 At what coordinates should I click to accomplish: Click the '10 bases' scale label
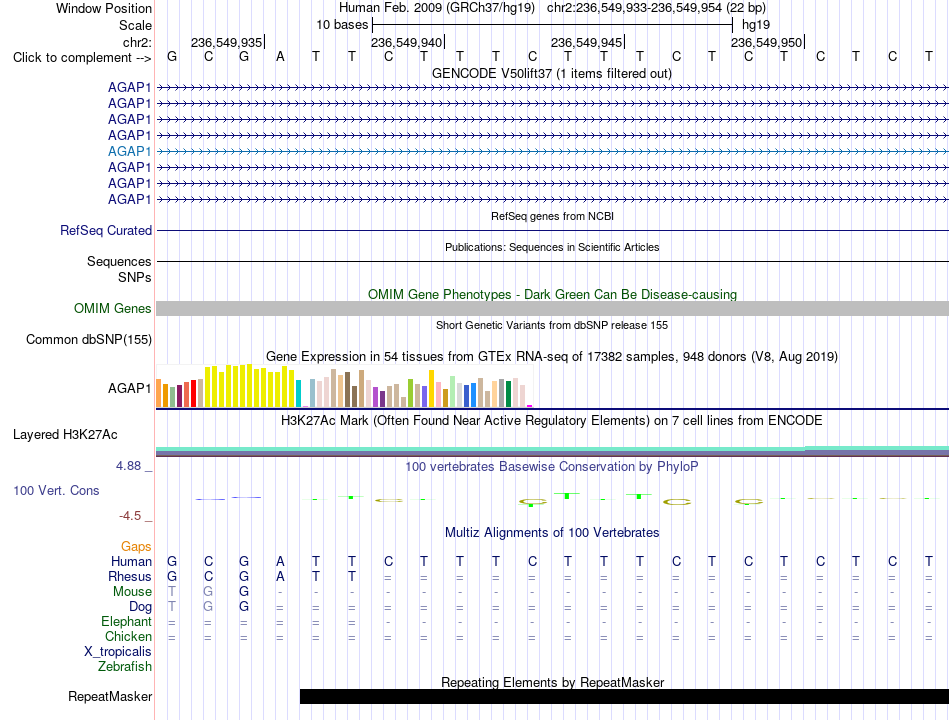pos(342,25)
